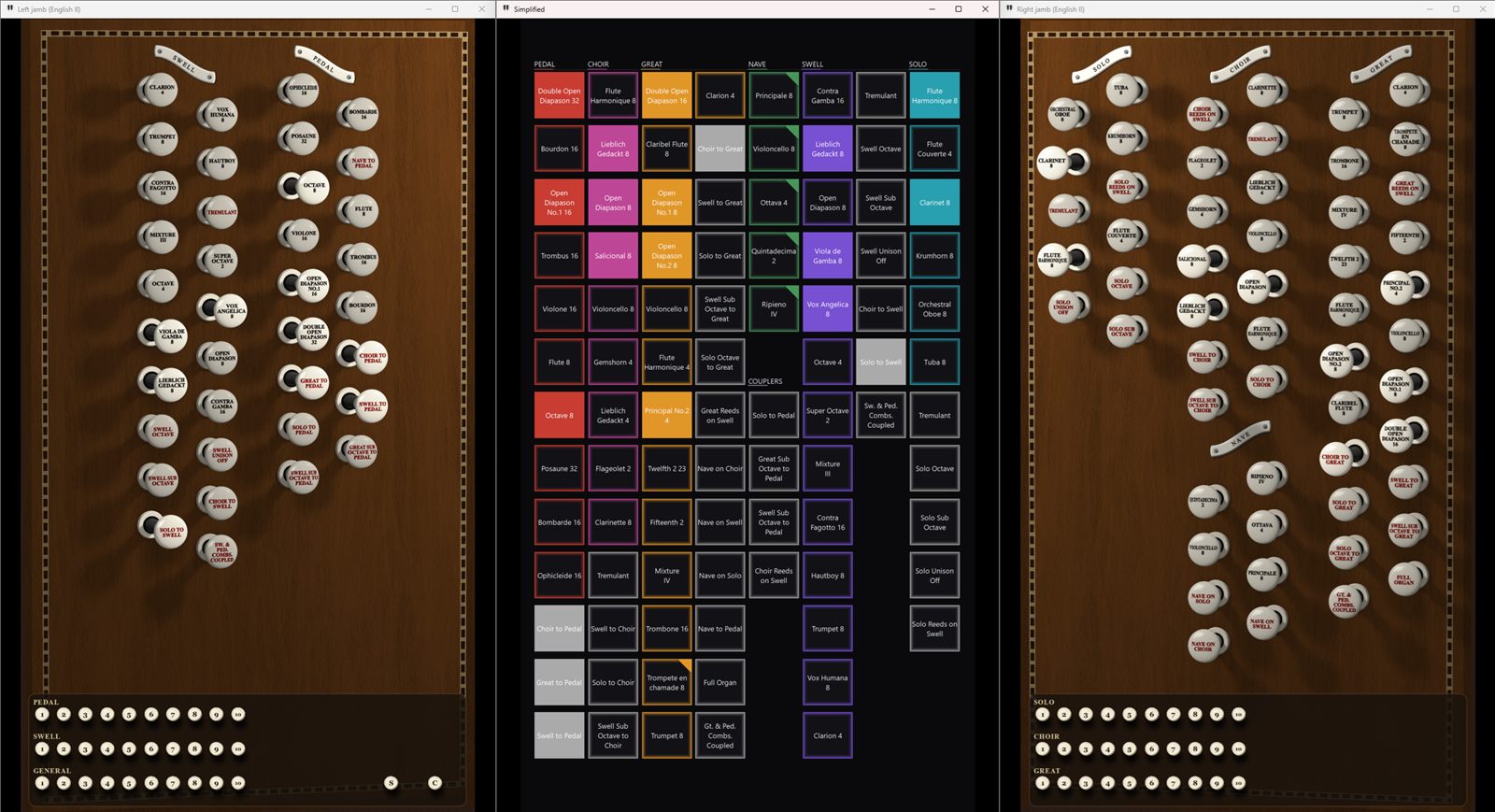The width and height of the screenshot is (1495, 812).
Task: Disengage Solo to Swell in the Simplified window
Action: (x=880, y=362)
